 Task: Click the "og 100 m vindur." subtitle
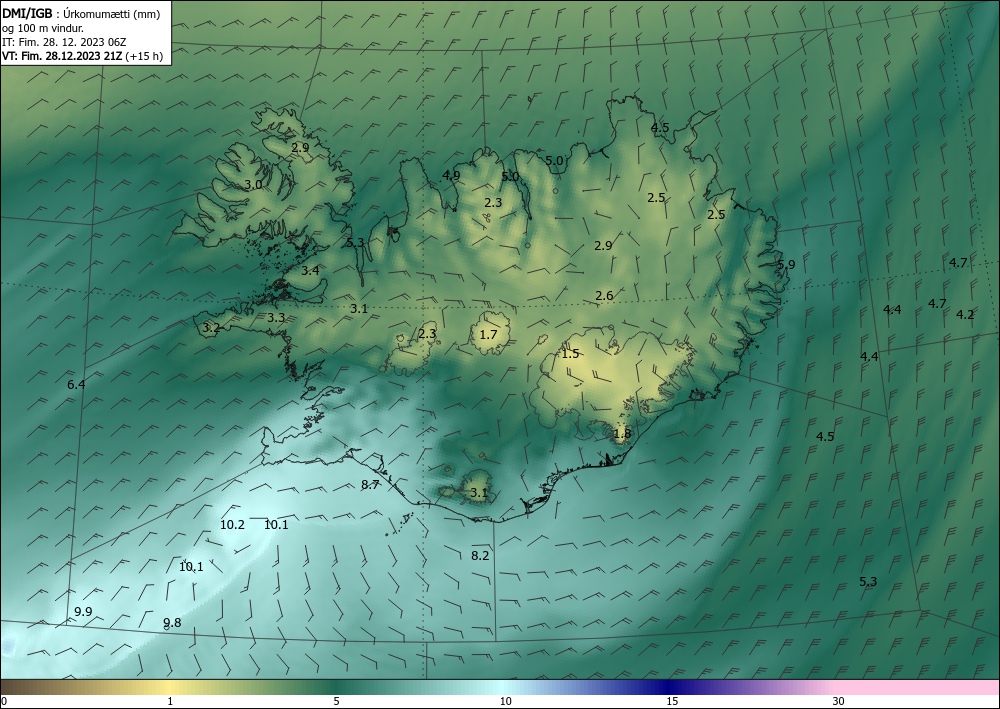[x=42, y=27]
